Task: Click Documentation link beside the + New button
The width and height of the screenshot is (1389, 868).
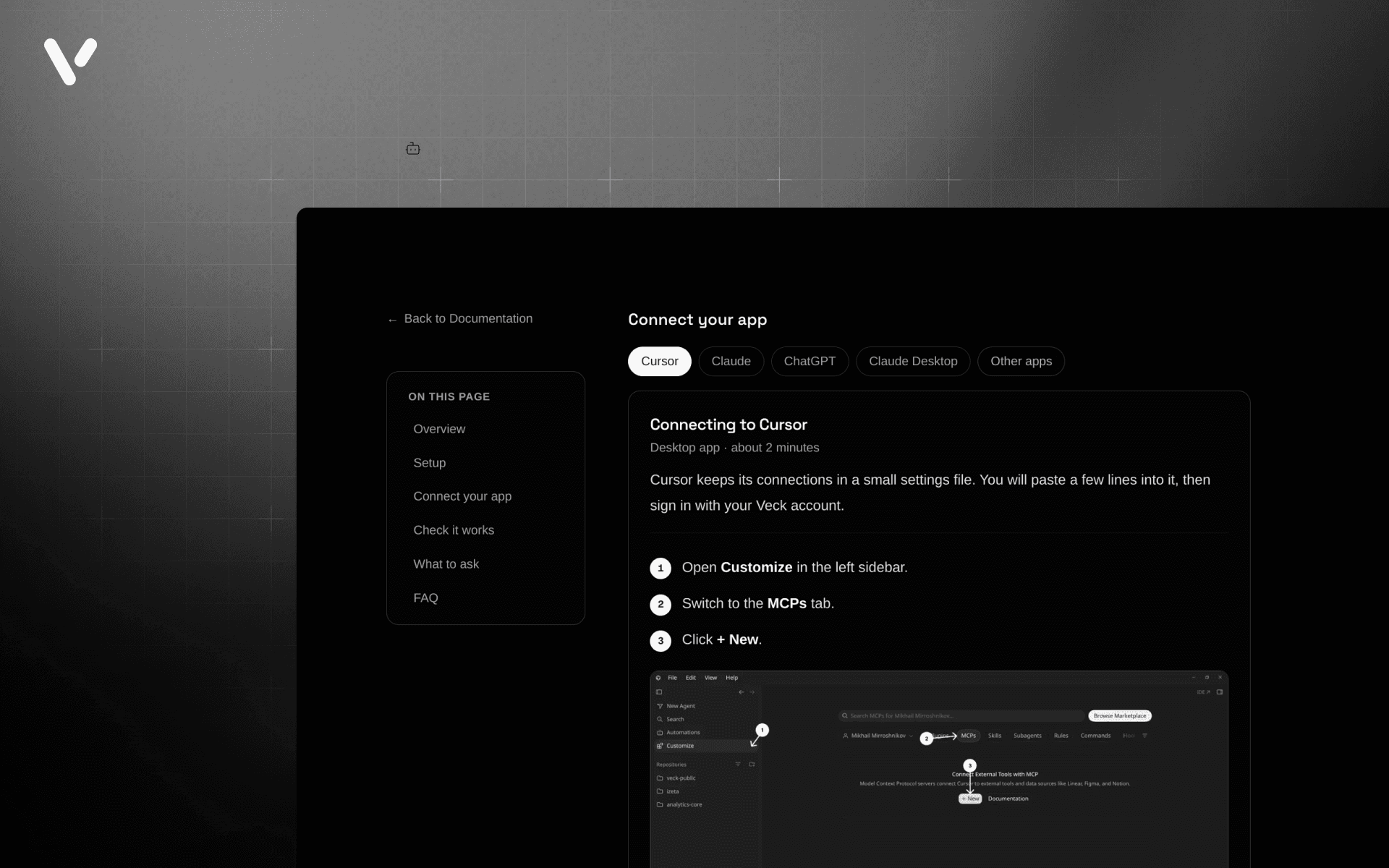Action: tap(1008, 799)
